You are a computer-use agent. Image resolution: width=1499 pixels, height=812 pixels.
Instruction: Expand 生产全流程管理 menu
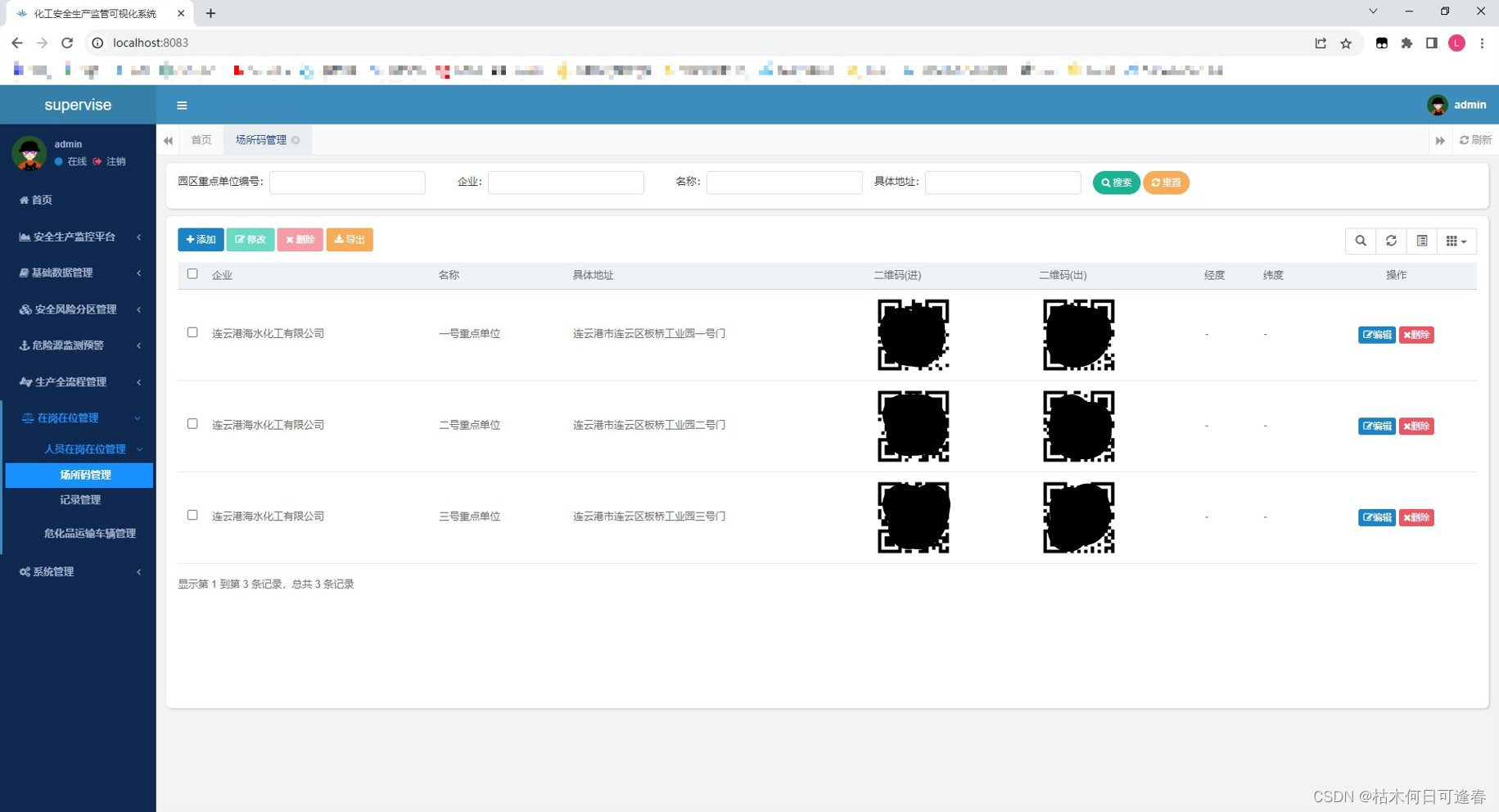click(x=78, y=382)
